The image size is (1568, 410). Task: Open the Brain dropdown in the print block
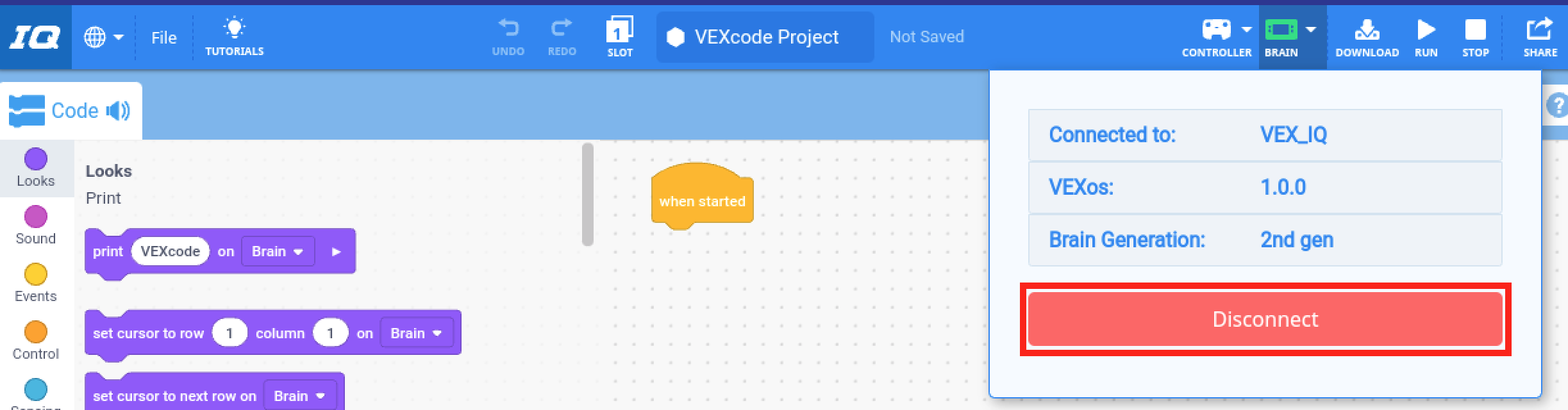[x=277, y=251]
